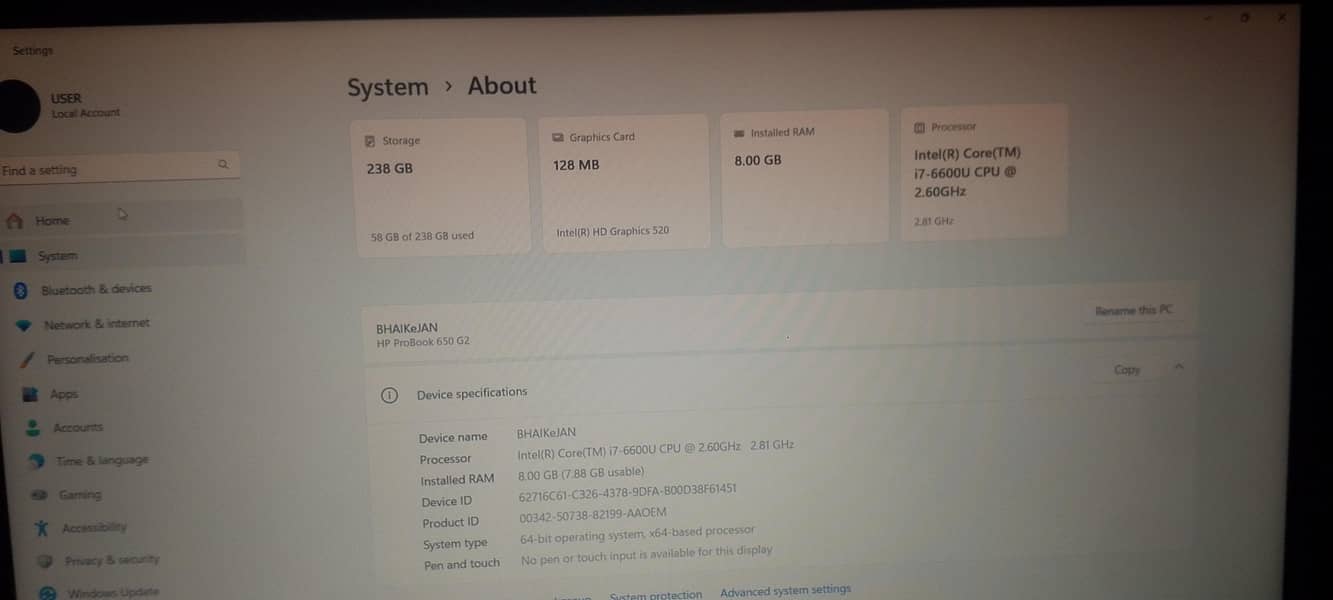
Task: Click the Device ID value text
Action: pyautogui.click(x=628, y=491)
